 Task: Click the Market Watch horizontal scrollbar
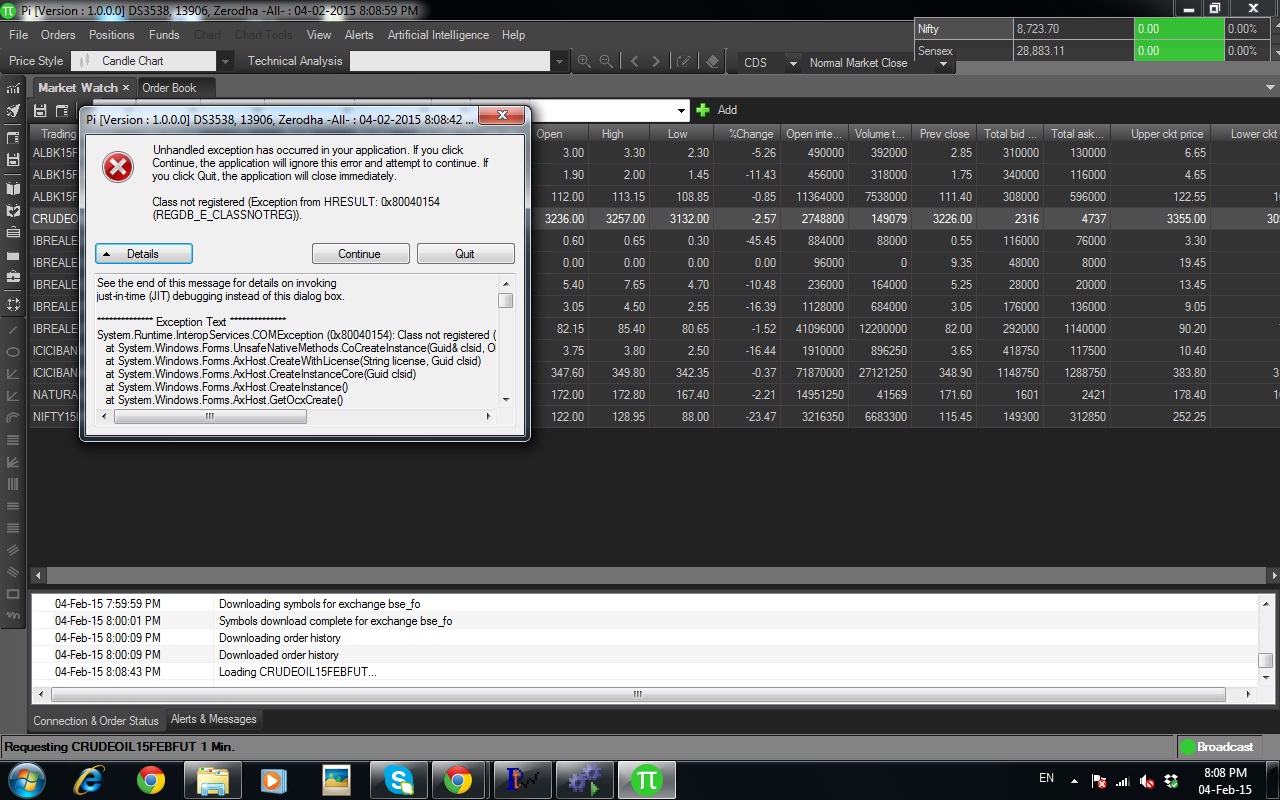click(x=654, y=576)
